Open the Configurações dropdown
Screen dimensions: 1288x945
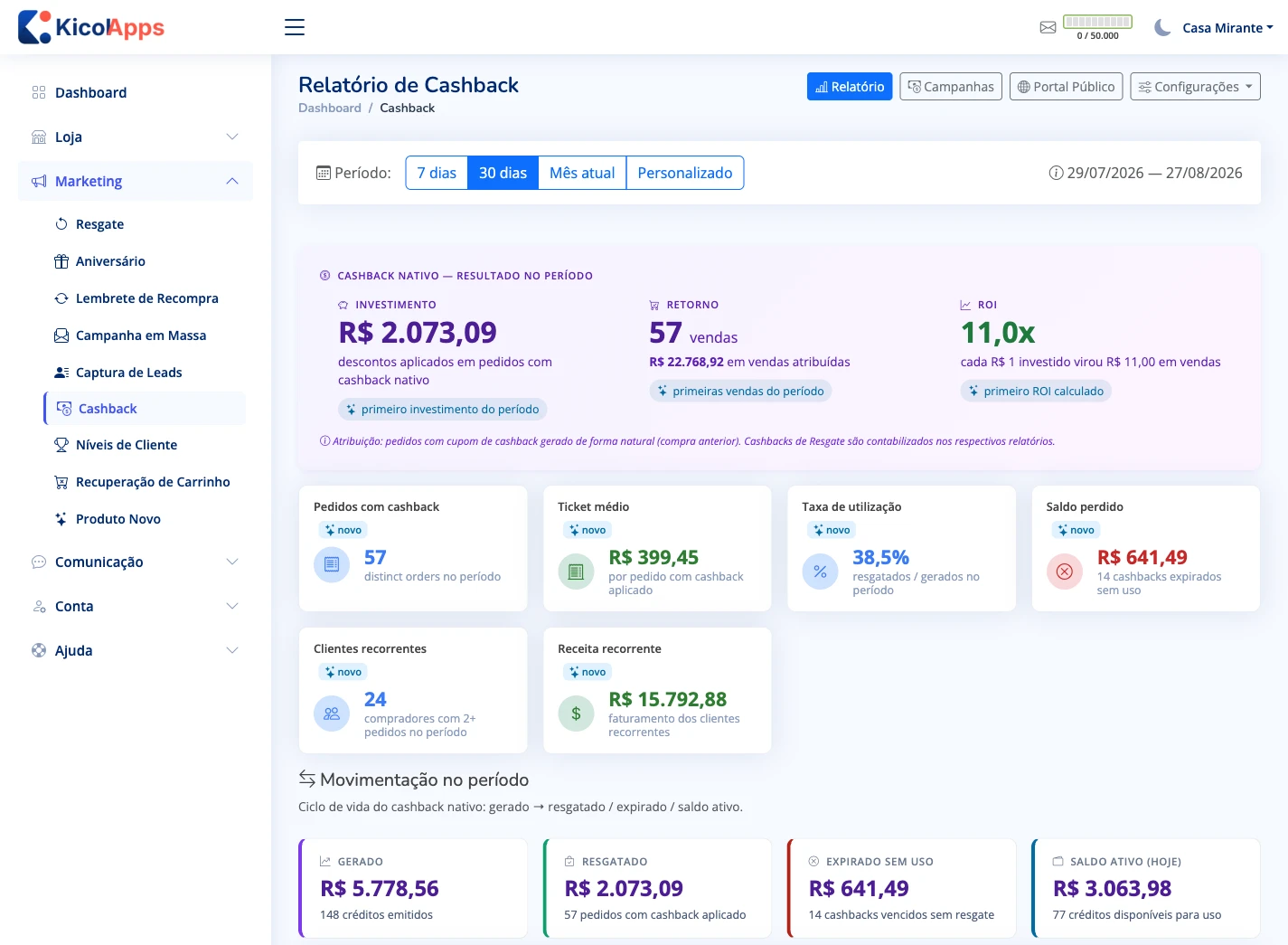[1196, 87]
